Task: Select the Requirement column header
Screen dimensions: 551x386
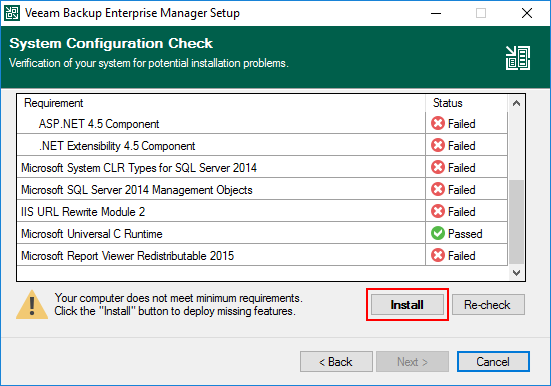Action: pyautogui.click(x=221, y=103)
